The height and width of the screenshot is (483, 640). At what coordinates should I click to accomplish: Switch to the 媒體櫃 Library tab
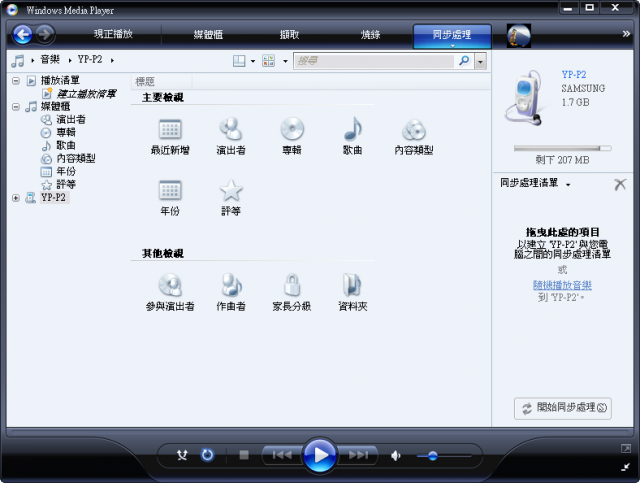[x=208, y=35]
